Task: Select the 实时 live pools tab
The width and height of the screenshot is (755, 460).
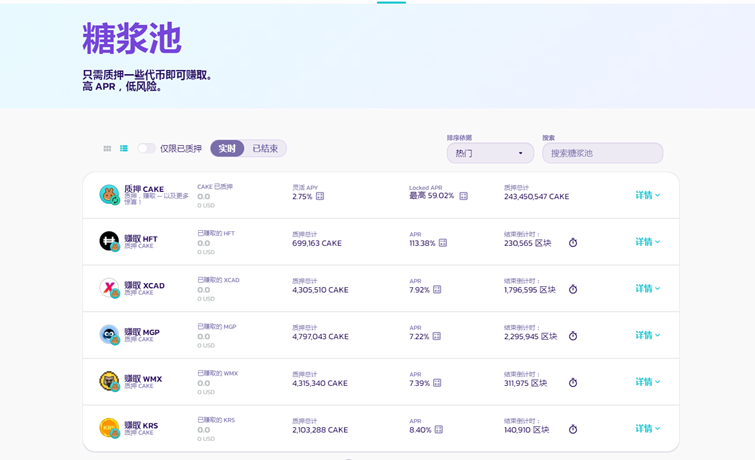Action: click(227, 148)
